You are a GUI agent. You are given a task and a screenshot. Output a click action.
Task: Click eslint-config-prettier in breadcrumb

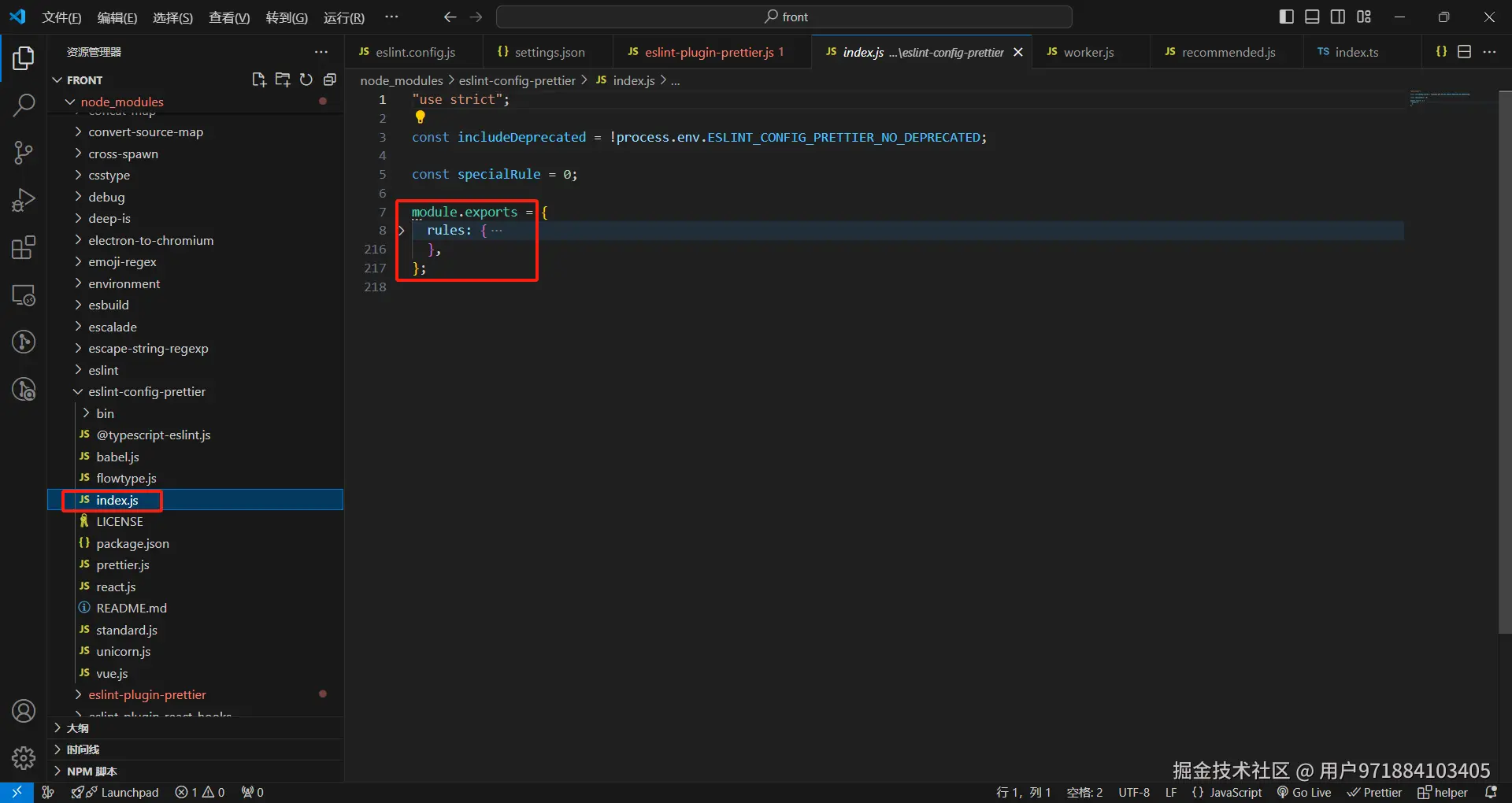[517, 80]
